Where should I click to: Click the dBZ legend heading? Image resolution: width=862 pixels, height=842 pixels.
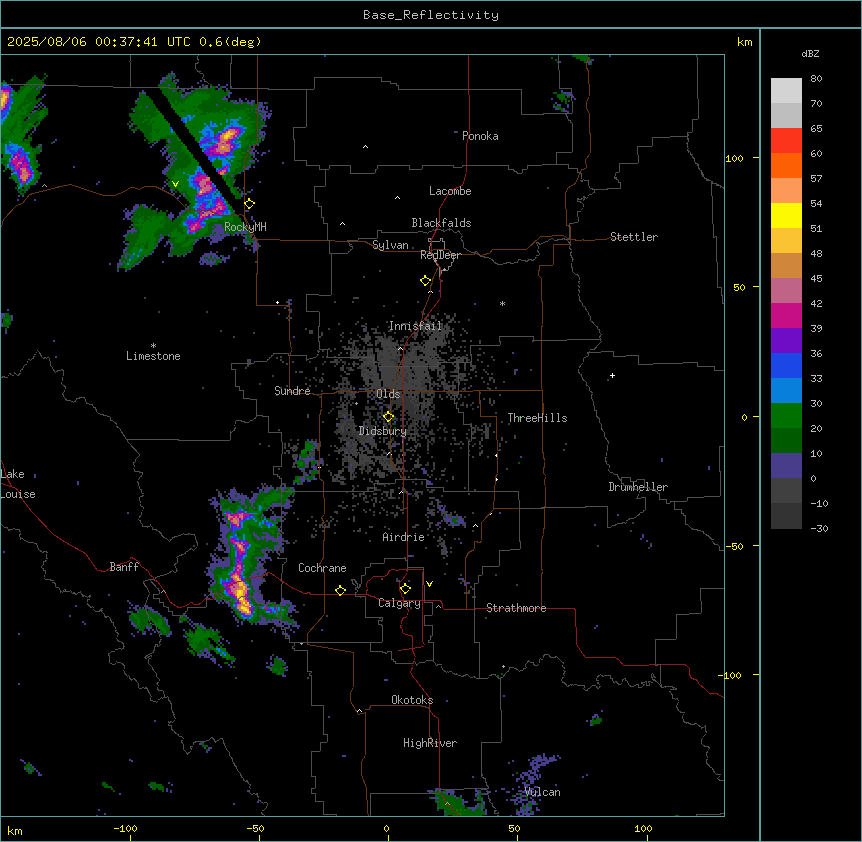coord(810,53)
